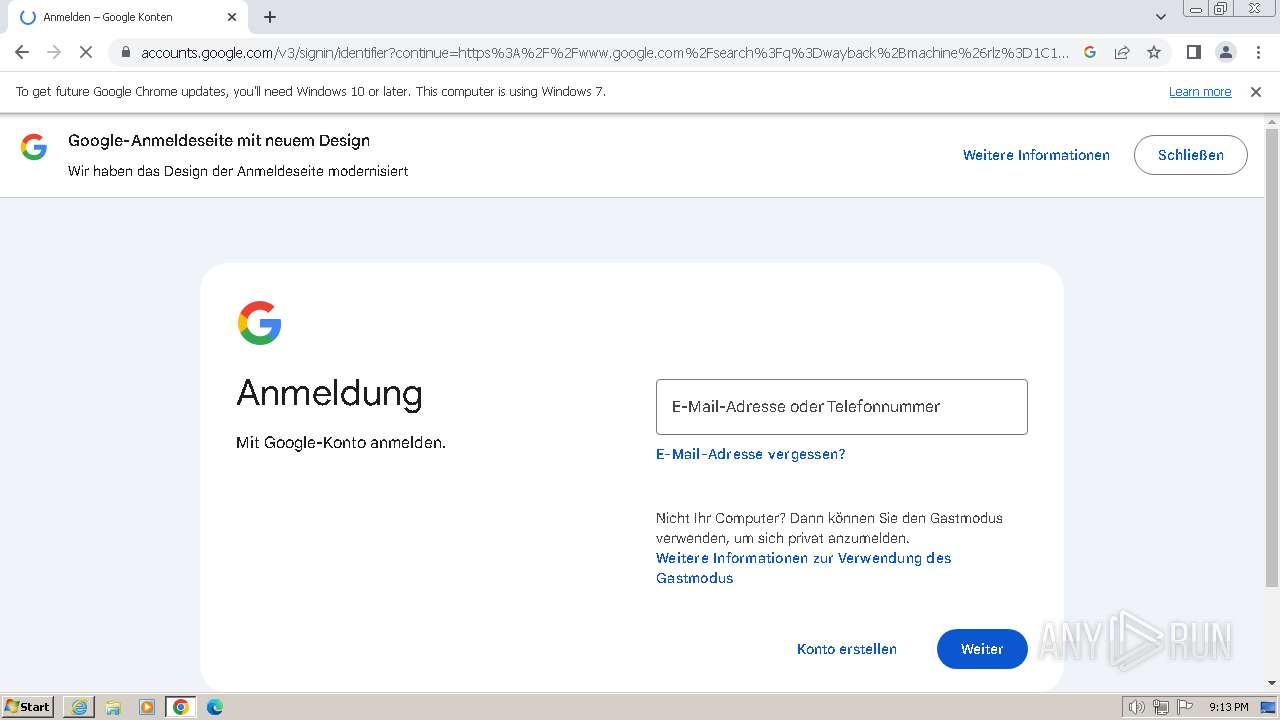Open Windows Media Player taskbar icon
The image size is (1280, 720).
click(147, 707)
